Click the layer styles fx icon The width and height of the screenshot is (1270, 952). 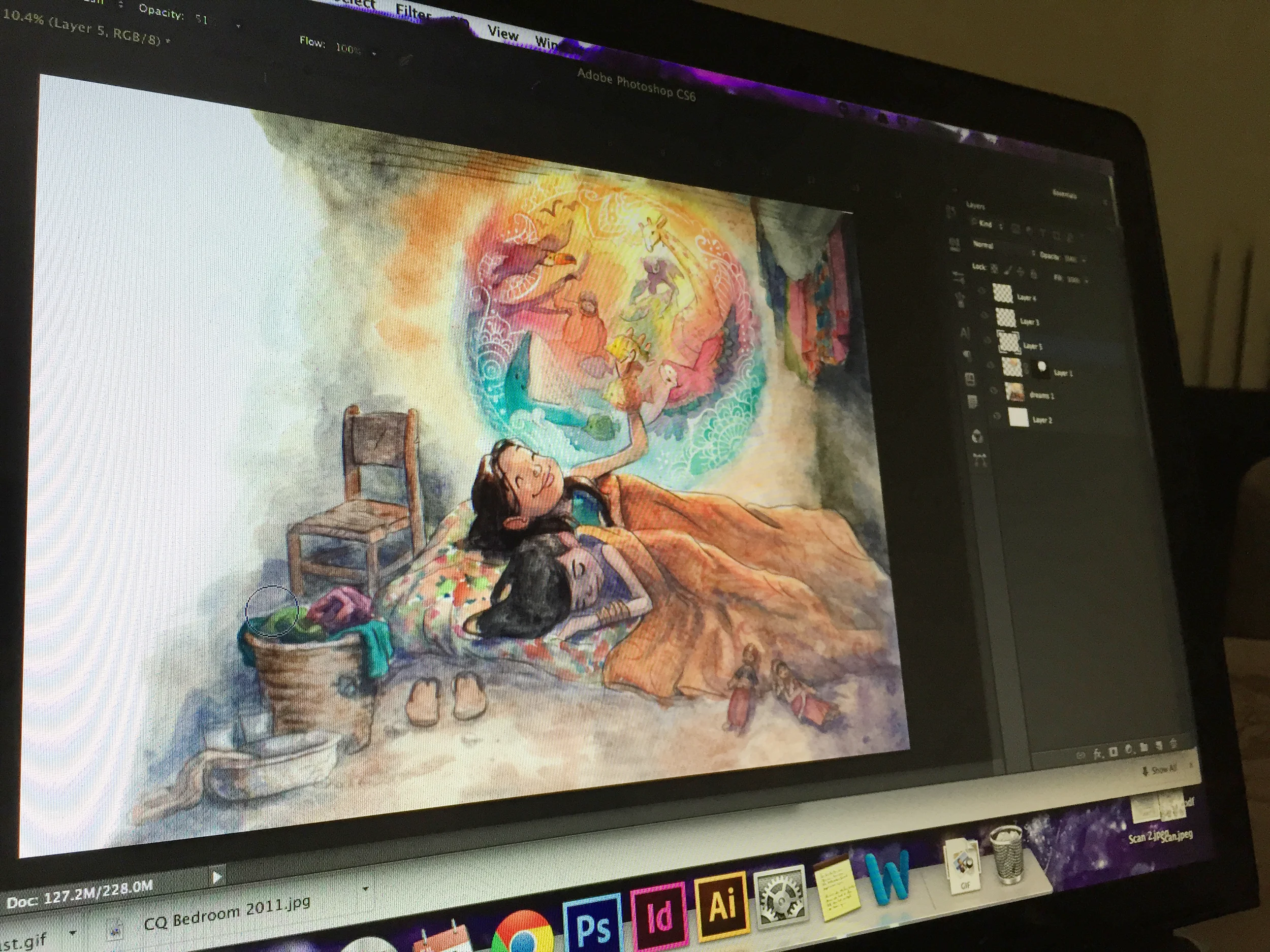point(1098,754)
